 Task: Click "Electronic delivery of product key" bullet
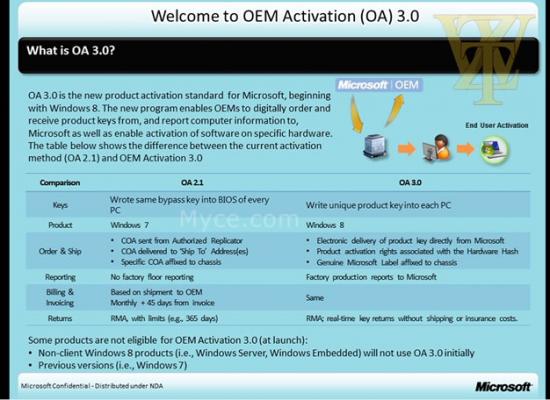click(x=410, y=241)
